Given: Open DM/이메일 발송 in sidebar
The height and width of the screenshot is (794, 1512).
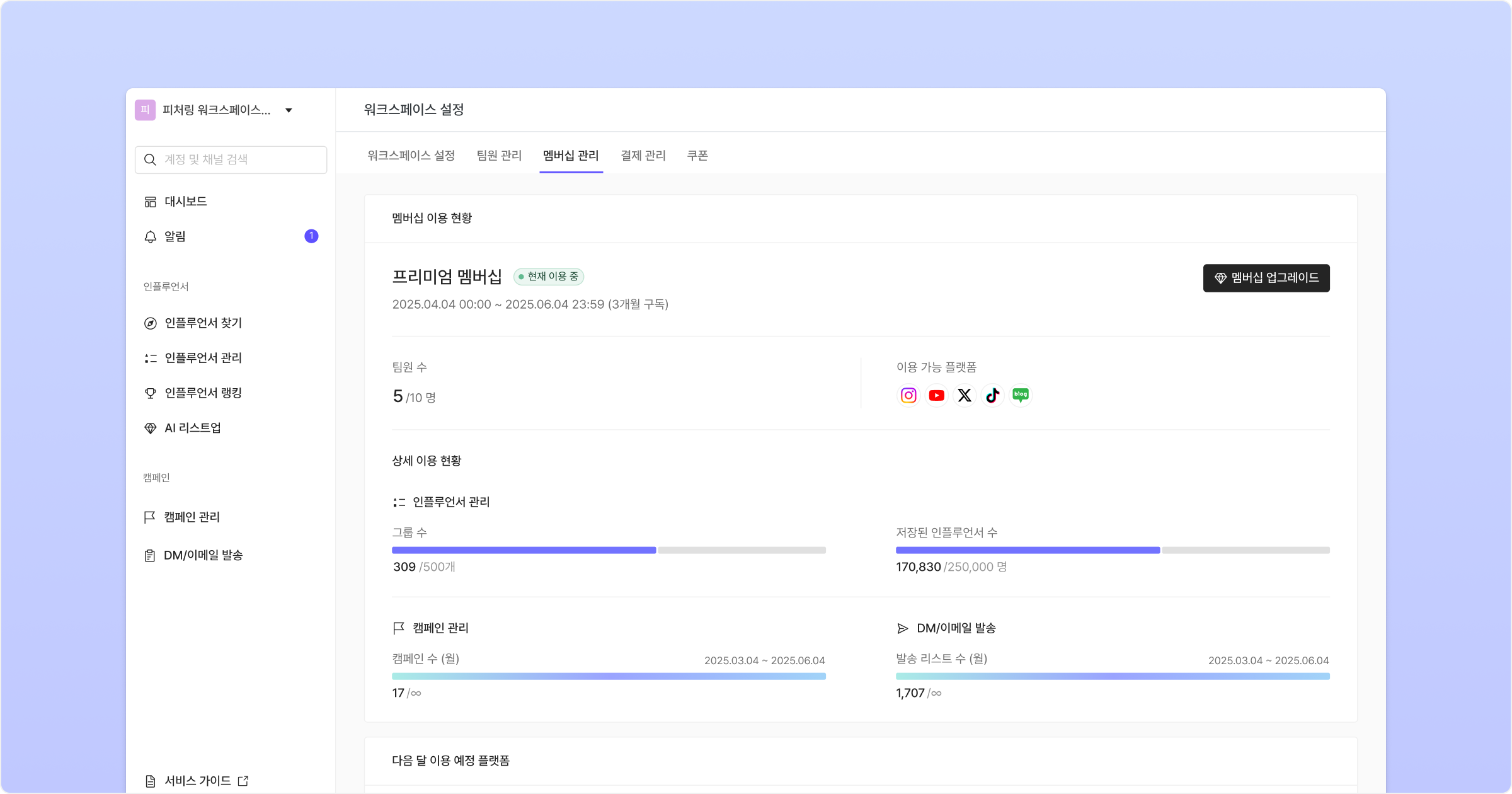Looking at the screenshot, I should point(203,555).
